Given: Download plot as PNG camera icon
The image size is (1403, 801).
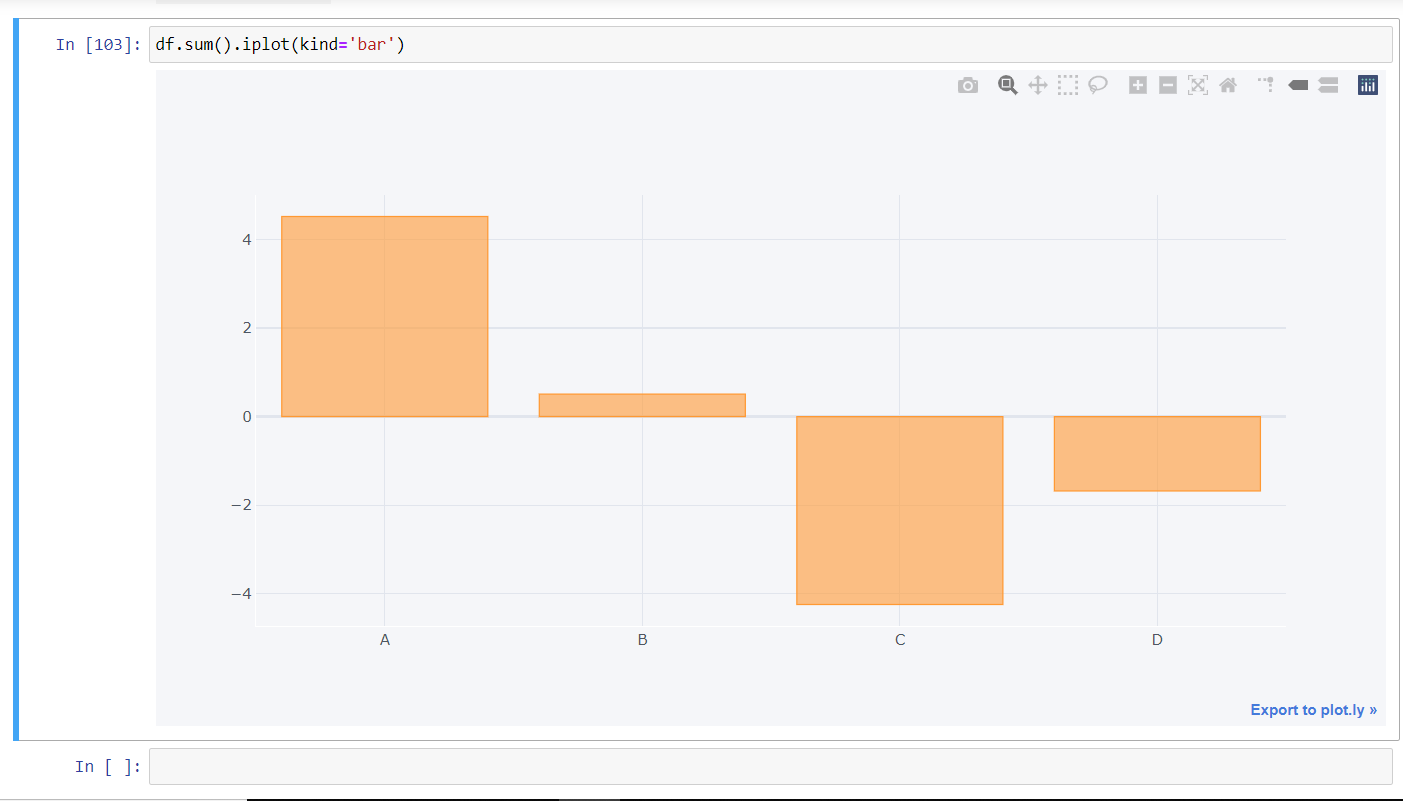Looking at the screenshot, I should point(967,86).
